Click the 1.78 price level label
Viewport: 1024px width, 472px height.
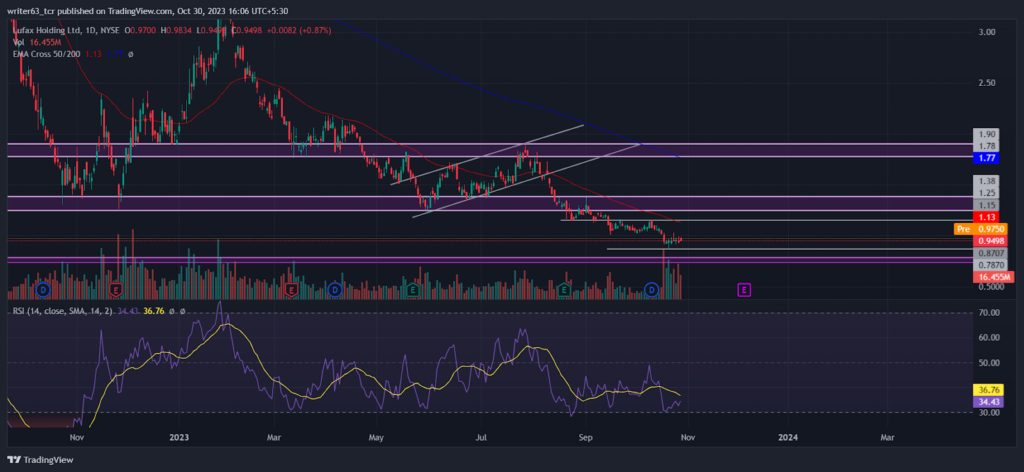[x=985, y=146]
